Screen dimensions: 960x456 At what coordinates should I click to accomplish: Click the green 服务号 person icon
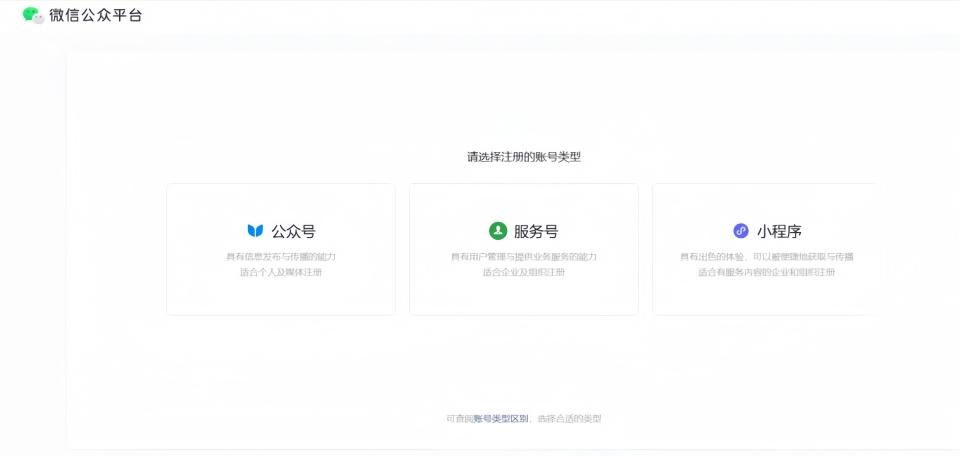[x=498, y=231]
